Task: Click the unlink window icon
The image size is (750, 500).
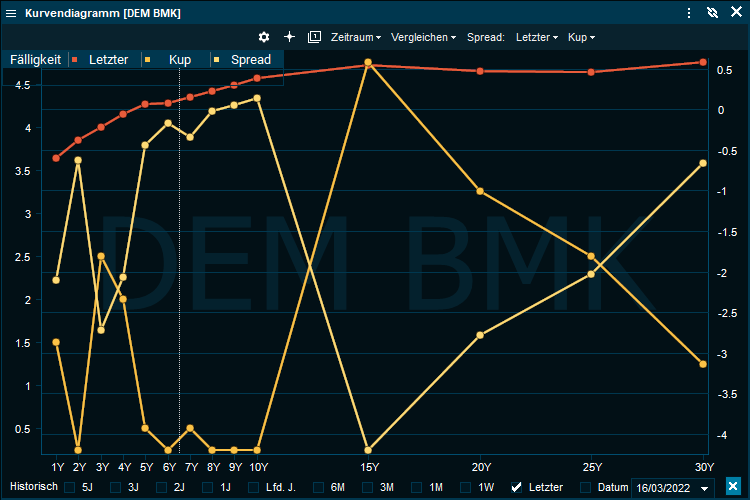Action: click(712, 12)
